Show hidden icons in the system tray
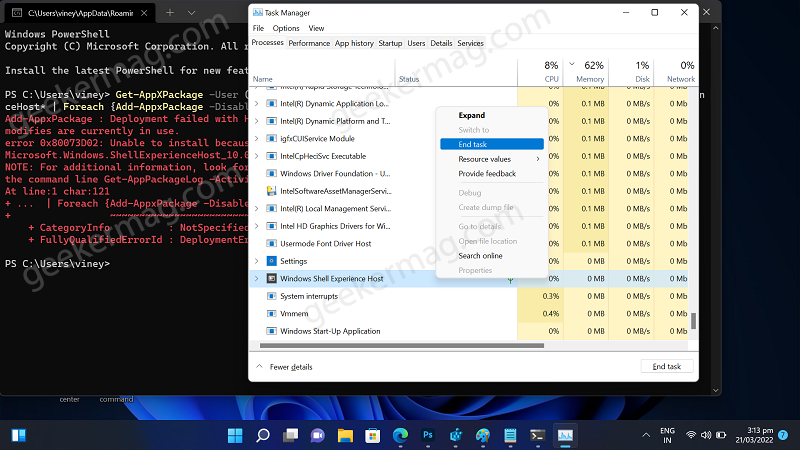 [646, 435]
